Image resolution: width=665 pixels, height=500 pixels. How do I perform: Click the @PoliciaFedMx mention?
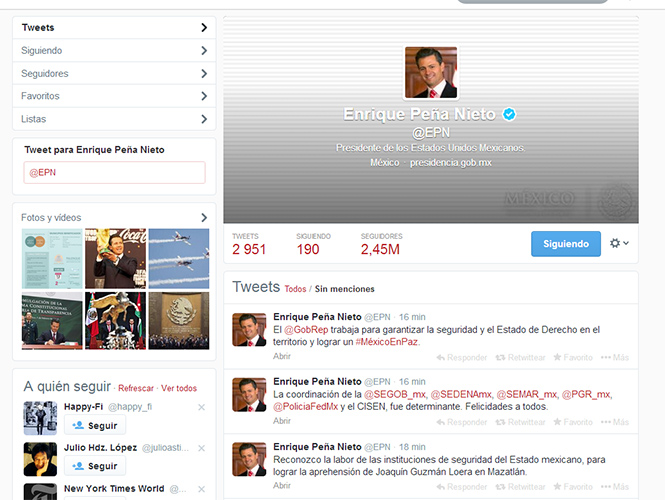pyautogui.click(x=305, y=407)
